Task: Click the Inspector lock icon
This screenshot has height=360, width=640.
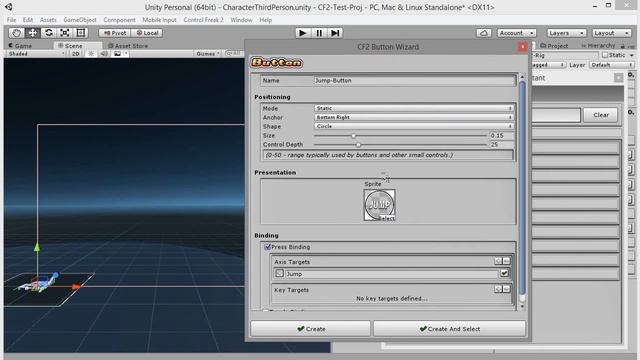Action: tap(623, 46)
